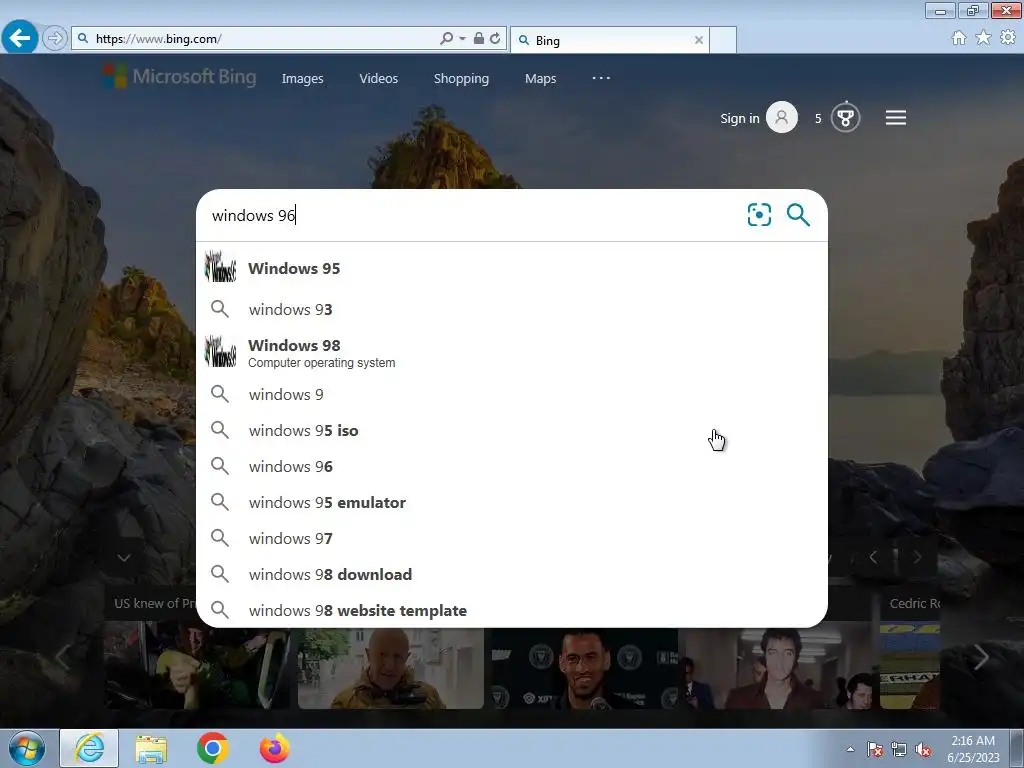Collapse news feed with down chevron
1024x768 pixels.
(x=124, y=557)
